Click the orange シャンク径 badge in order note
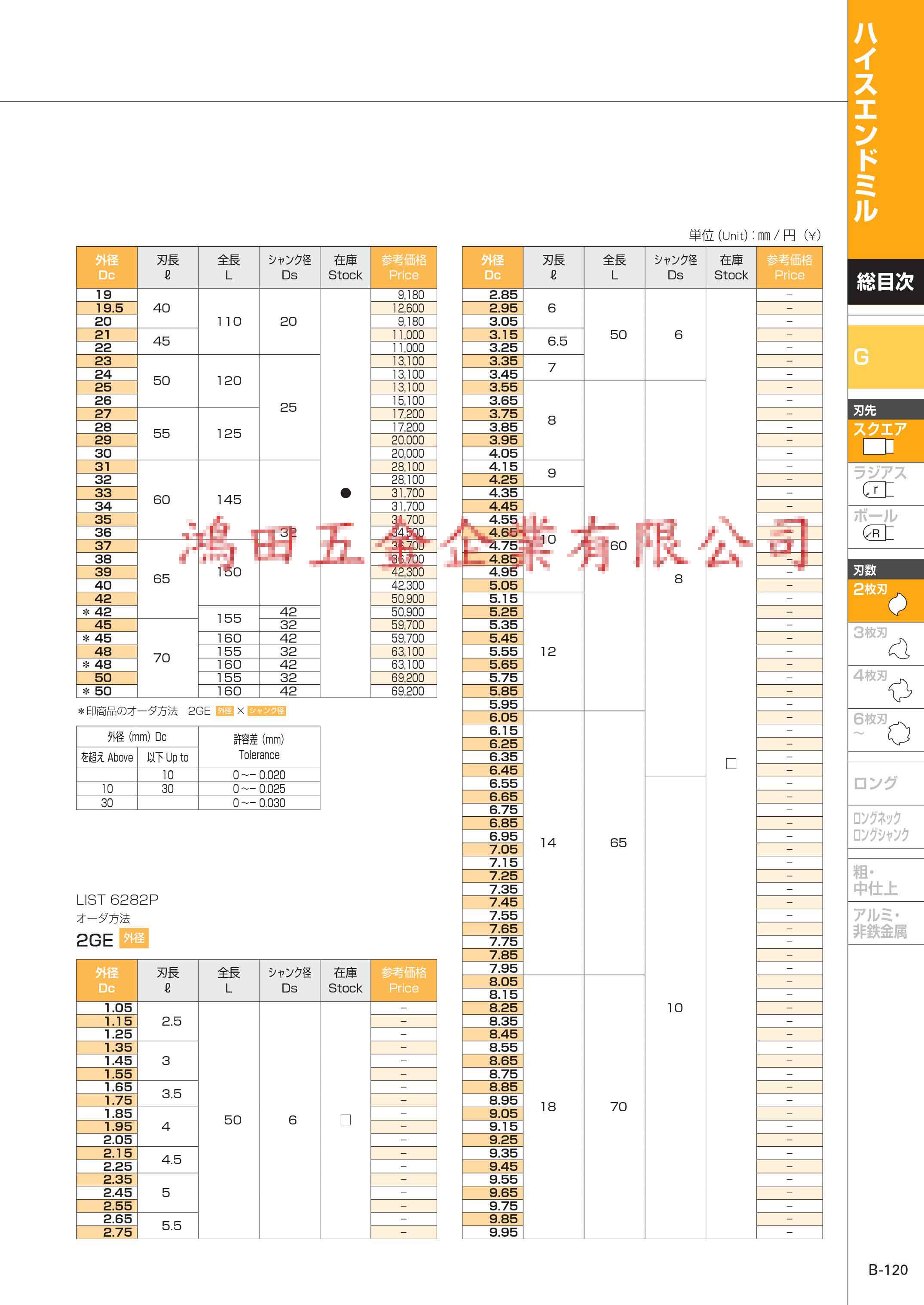 [x=266, y=711]
